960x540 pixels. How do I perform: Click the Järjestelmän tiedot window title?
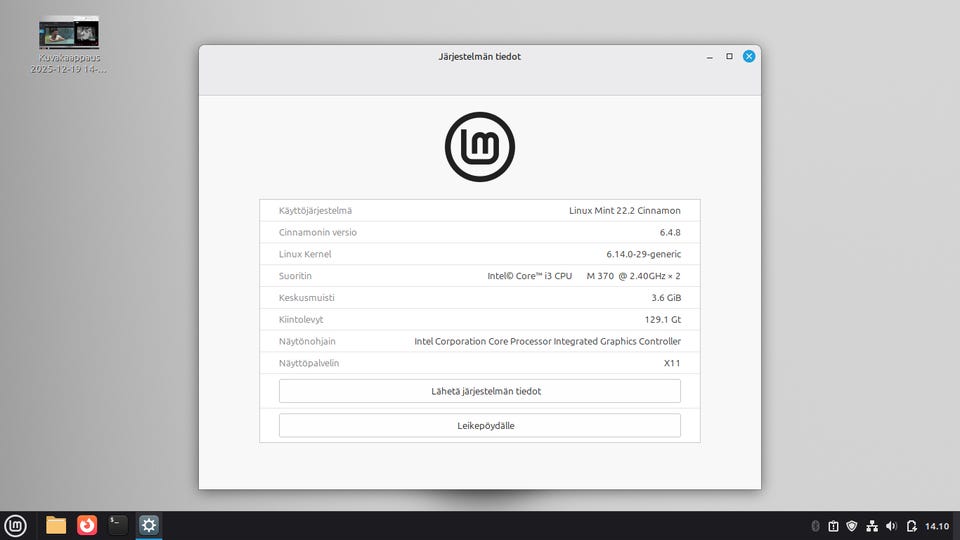point(479,56)
